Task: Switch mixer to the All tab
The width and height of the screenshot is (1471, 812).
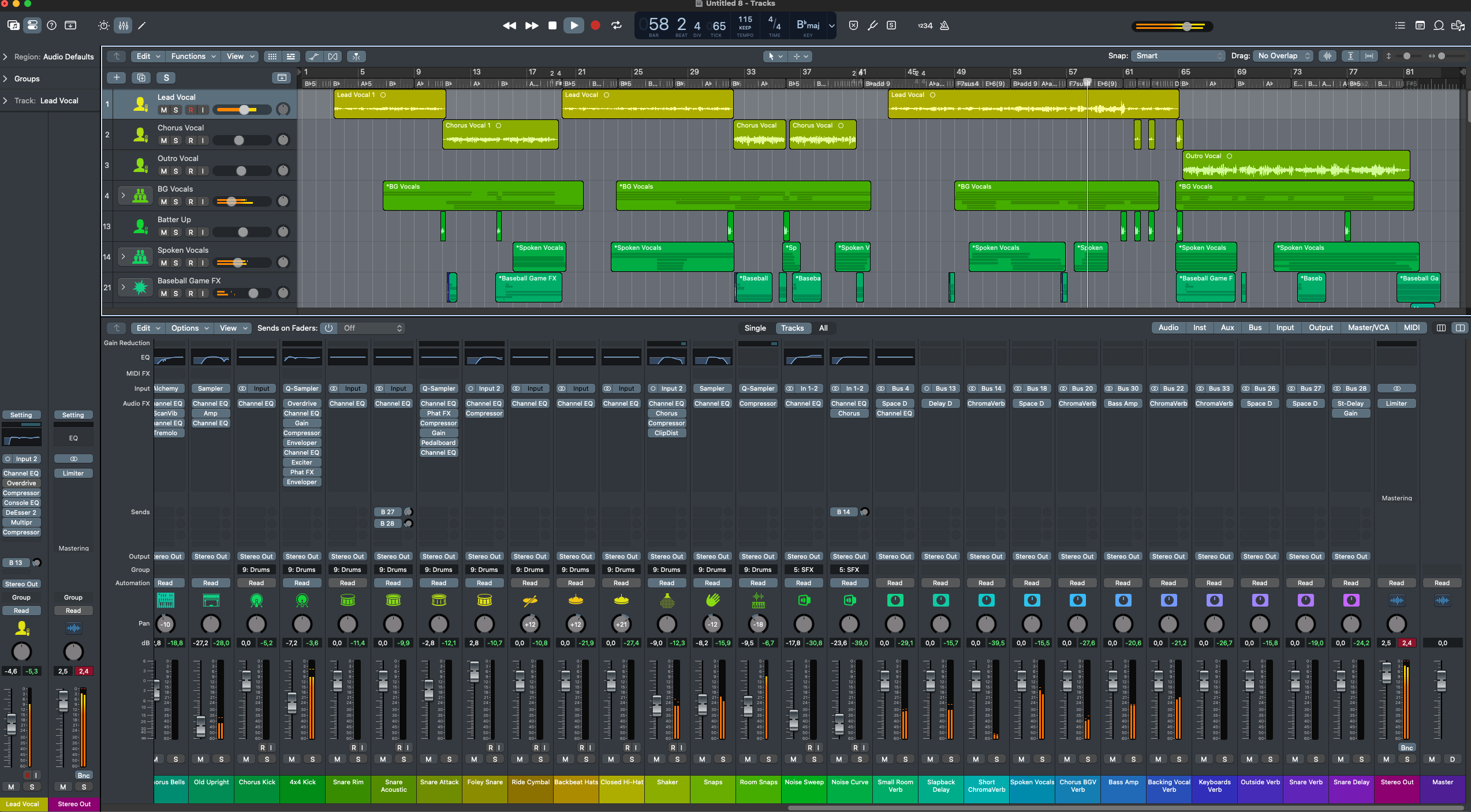Action: point(823,328)
